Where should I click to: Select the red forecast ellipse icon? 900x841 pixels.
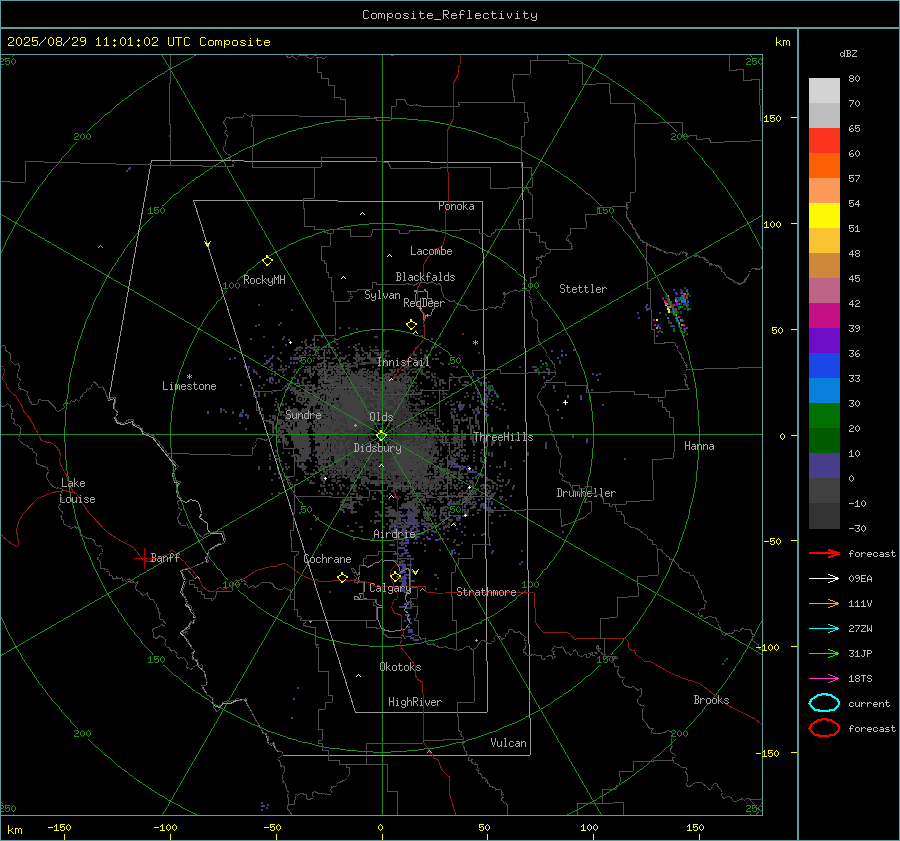pos(824,728)
